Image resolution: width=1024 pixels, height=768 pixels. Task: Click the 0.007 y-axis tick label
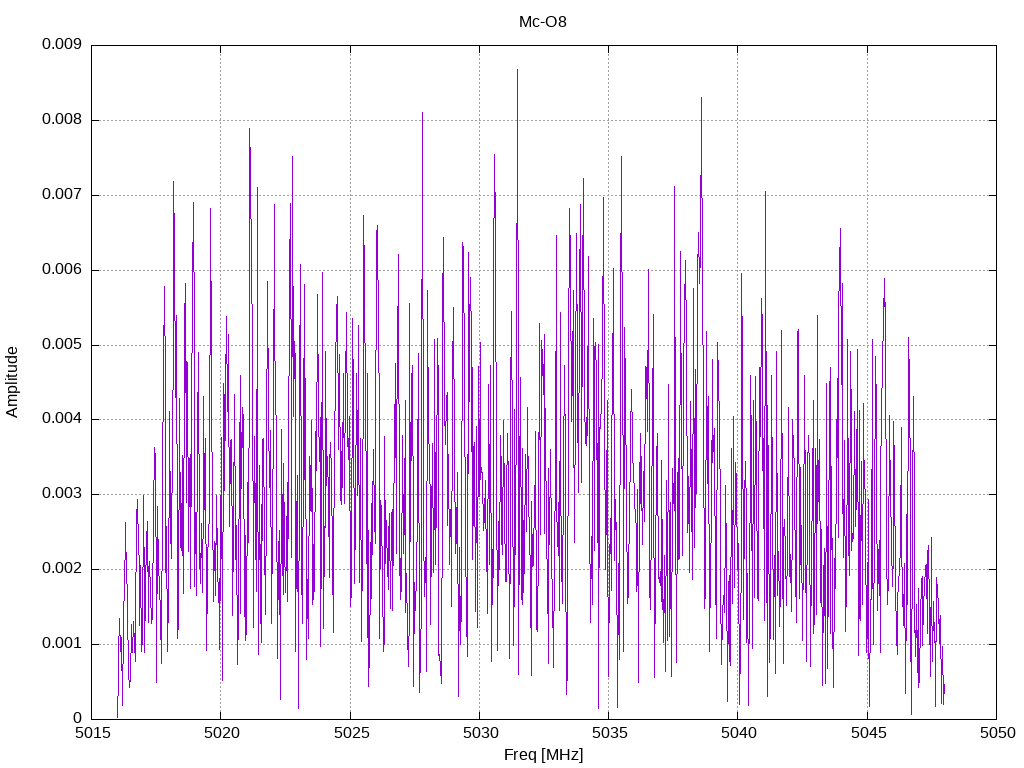[62, 194]
